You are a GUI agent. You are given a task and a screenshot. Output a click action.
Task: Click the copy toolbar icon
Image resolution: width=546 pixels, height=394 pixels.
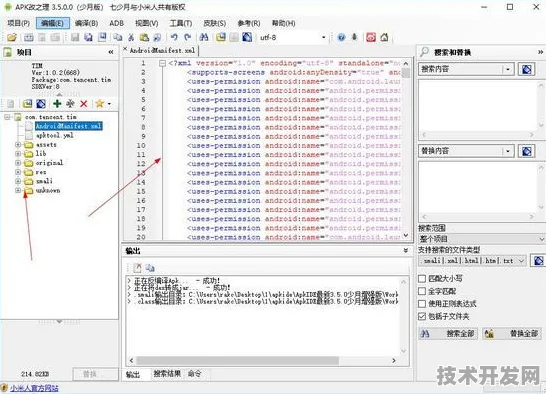[118, 37]
